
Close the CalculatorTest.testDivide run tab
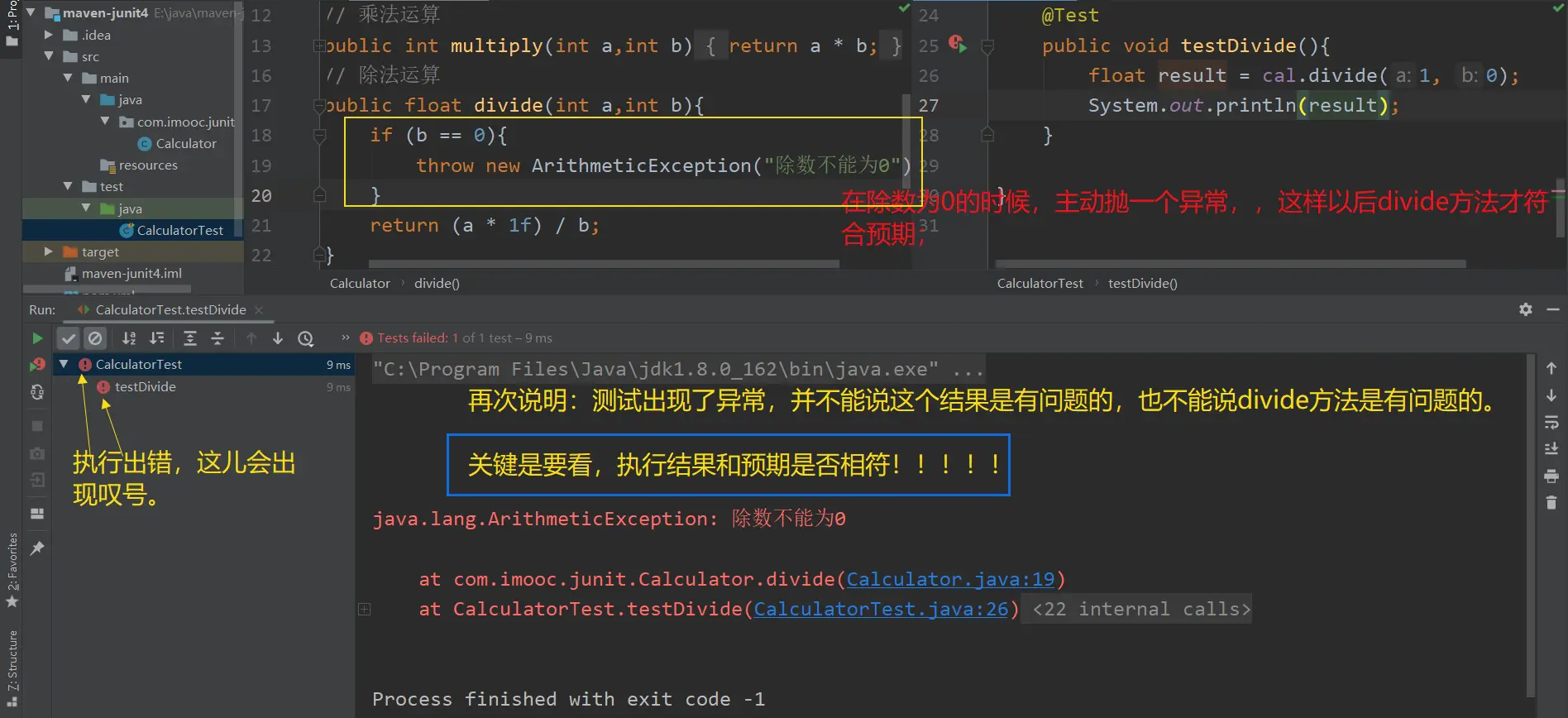click(x=259, y=309)
